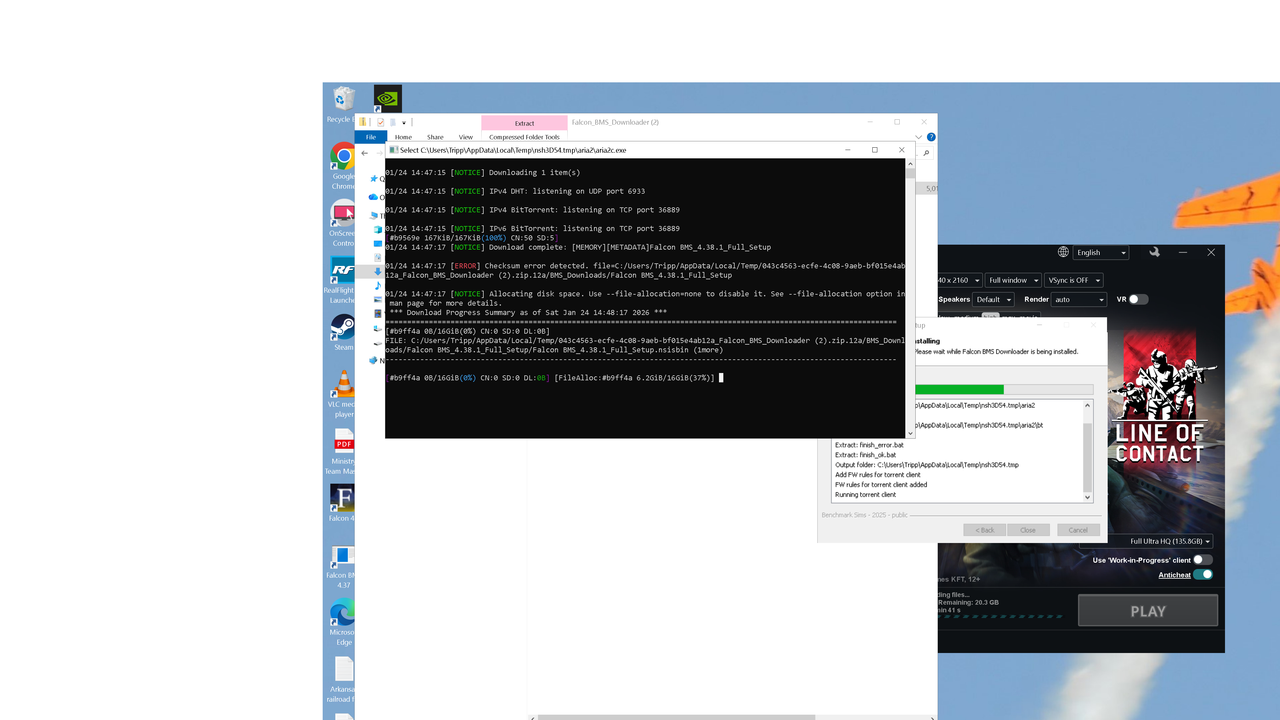The width and height of the screenshot is (1280, 720).
Task: Launch the Google Chrome desktop shortcut
Action: tap(343, 166)
